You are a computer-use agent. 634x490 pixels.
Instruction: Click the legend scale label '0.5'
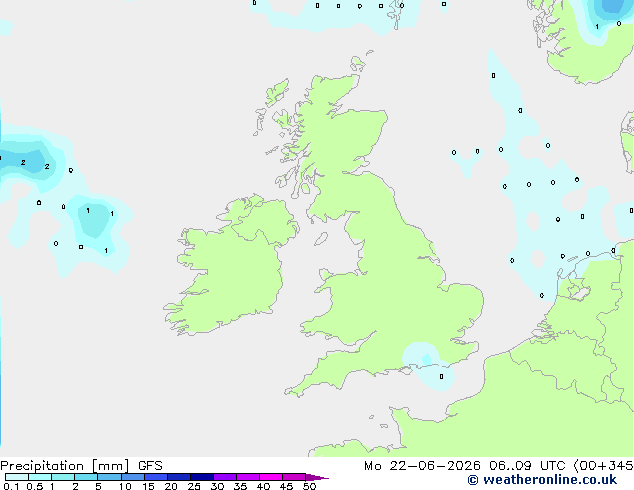[35, 486]
